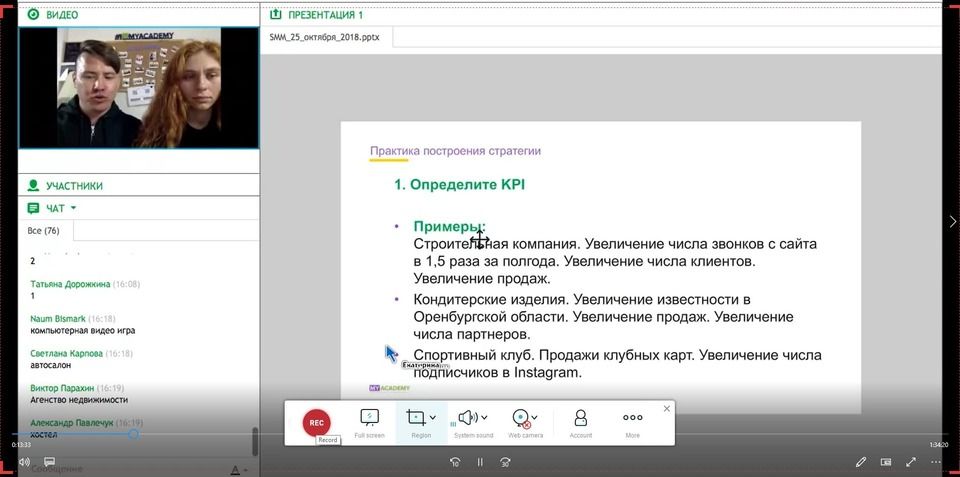Open the Region dropdown arrow
960x477 pixels.
(x=433, y=418)
